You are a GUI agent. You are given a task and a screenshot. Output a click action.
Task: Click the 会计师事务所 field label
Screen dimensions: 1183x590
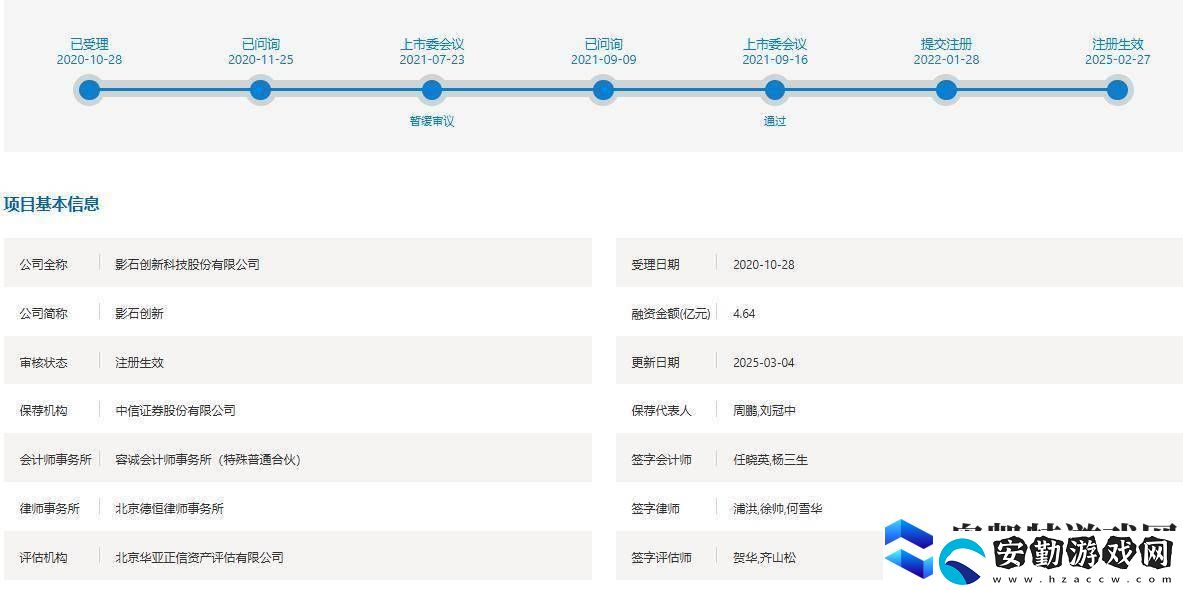[55, 459]
